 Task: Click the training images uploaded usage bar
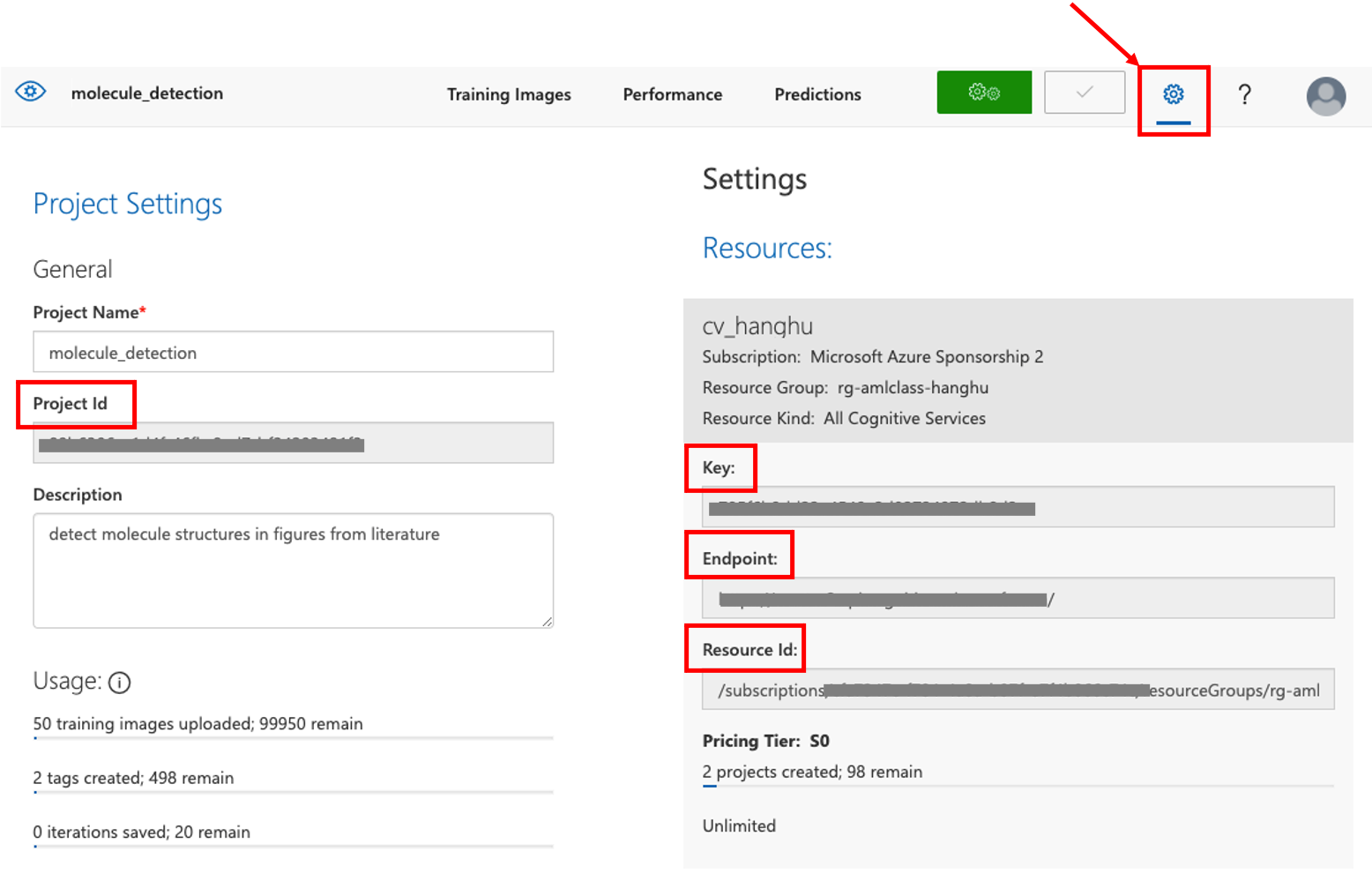click(293, 737)
